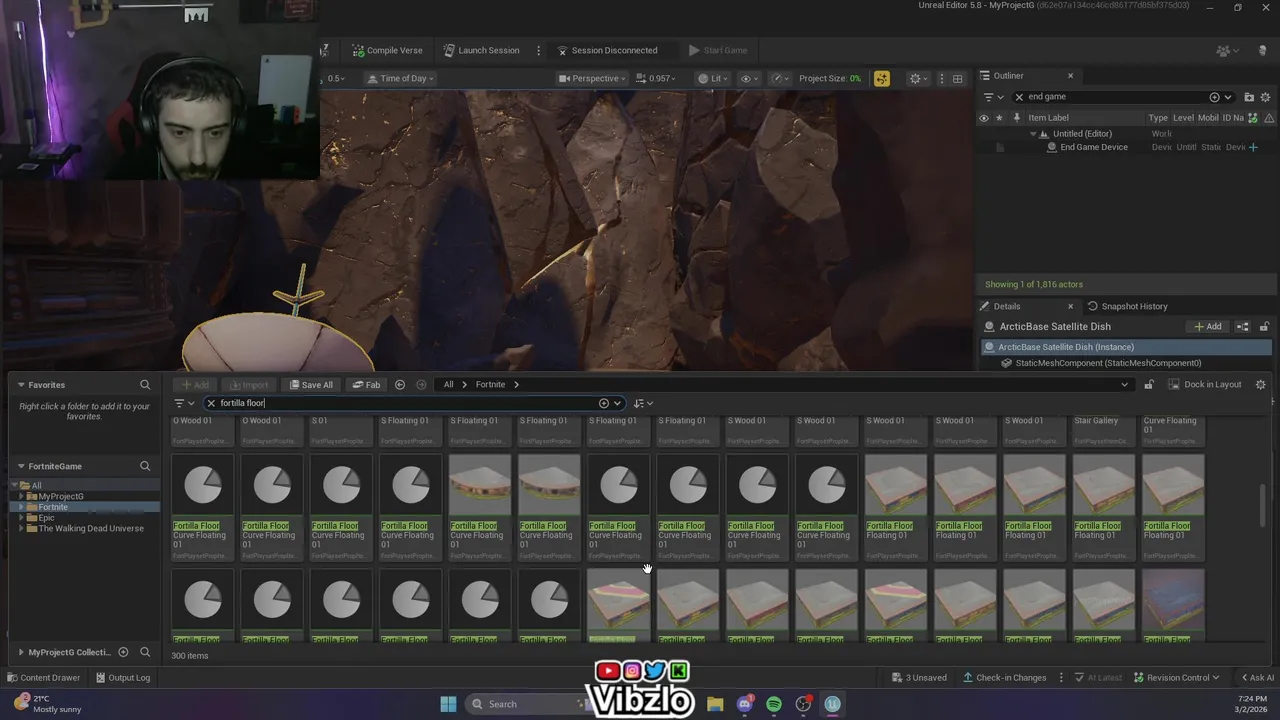The height and width of the screenshot is (720, 1280).
Task: Click the blueprint hierarchy icon beside Add
Action: [x=1243, y=326]
